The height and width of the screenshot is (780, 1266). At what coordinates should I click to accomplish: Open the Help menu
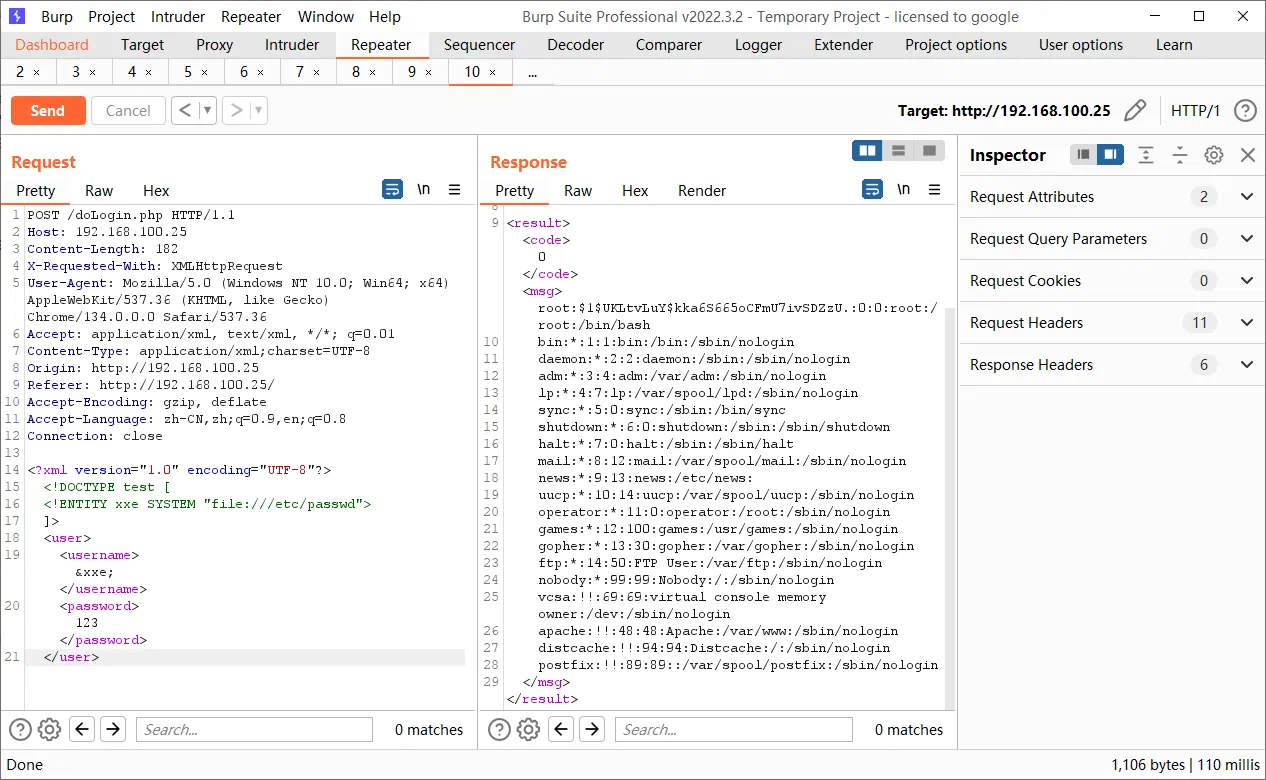coord(385,16)
